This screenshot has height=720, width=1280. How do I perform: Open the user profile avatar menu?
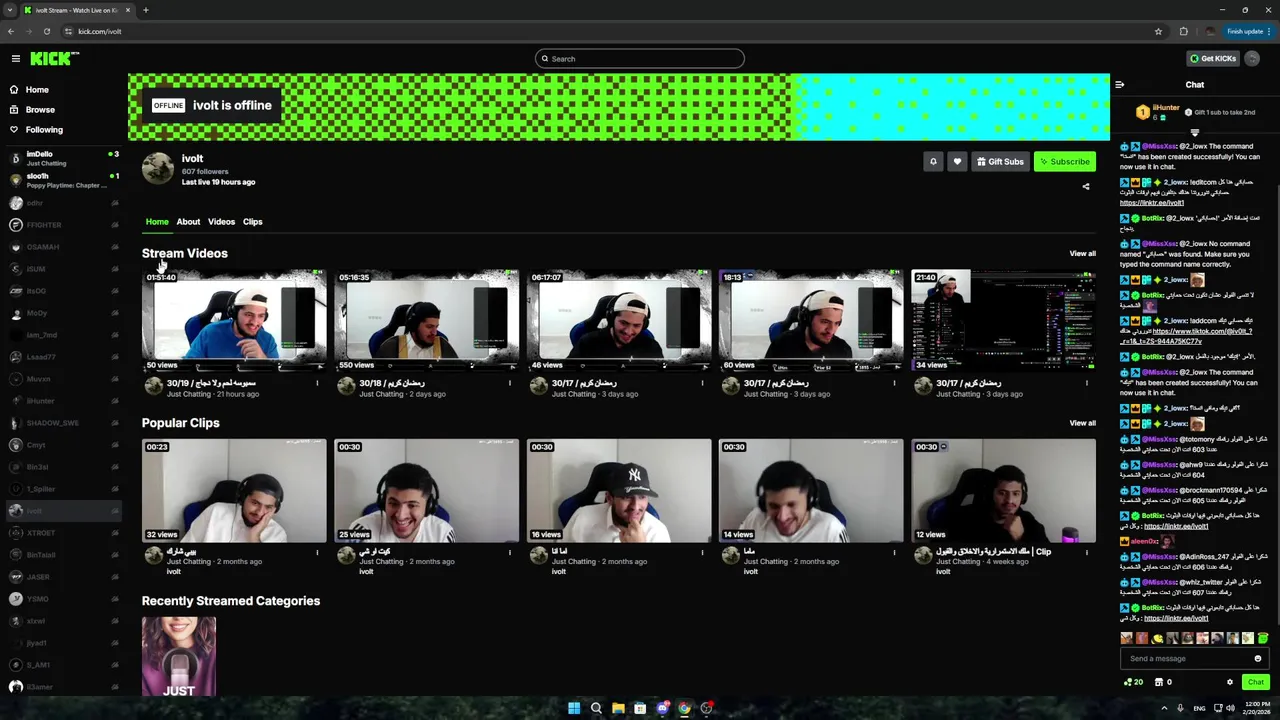click(1252, 59)
